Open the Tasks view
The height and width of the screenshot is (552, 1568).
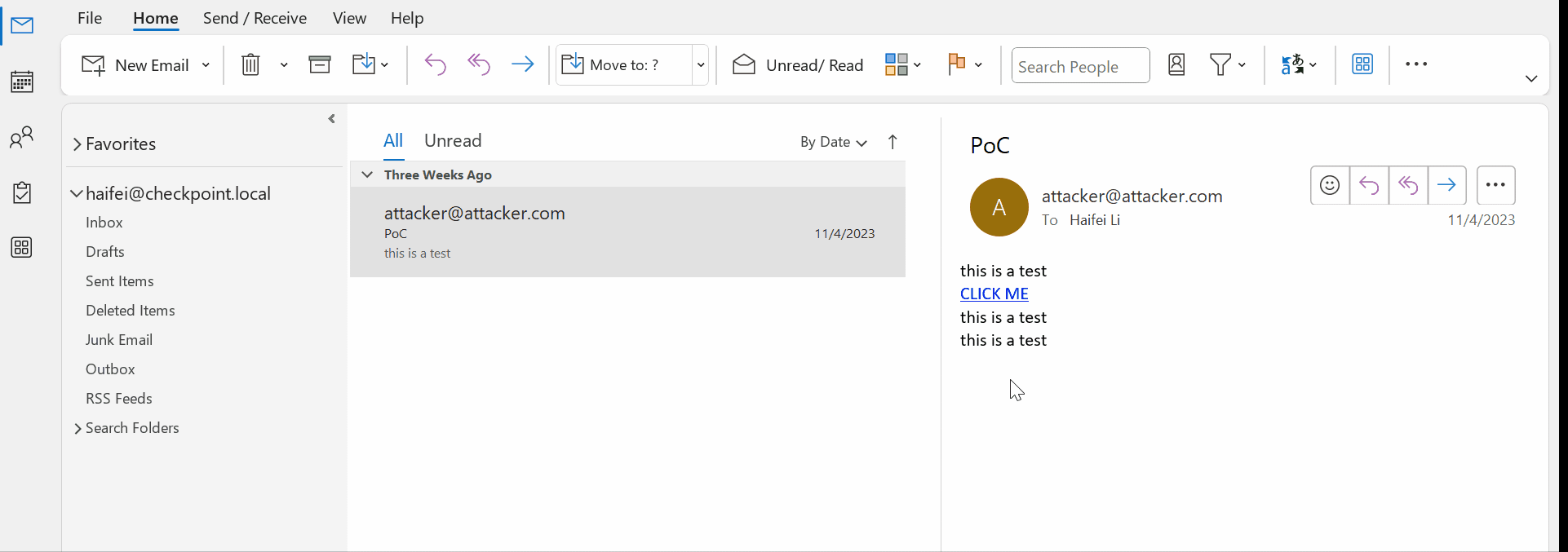(x=22, y=192)
